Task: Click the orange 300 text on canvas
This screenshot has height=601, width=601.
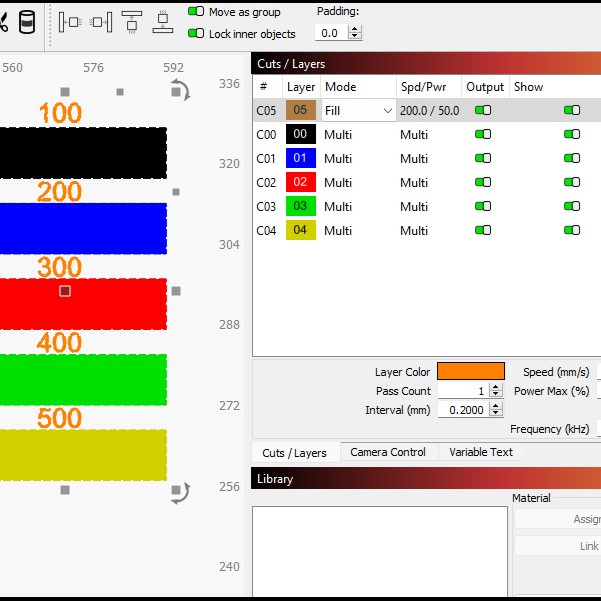Action: [x=59, y=267]
